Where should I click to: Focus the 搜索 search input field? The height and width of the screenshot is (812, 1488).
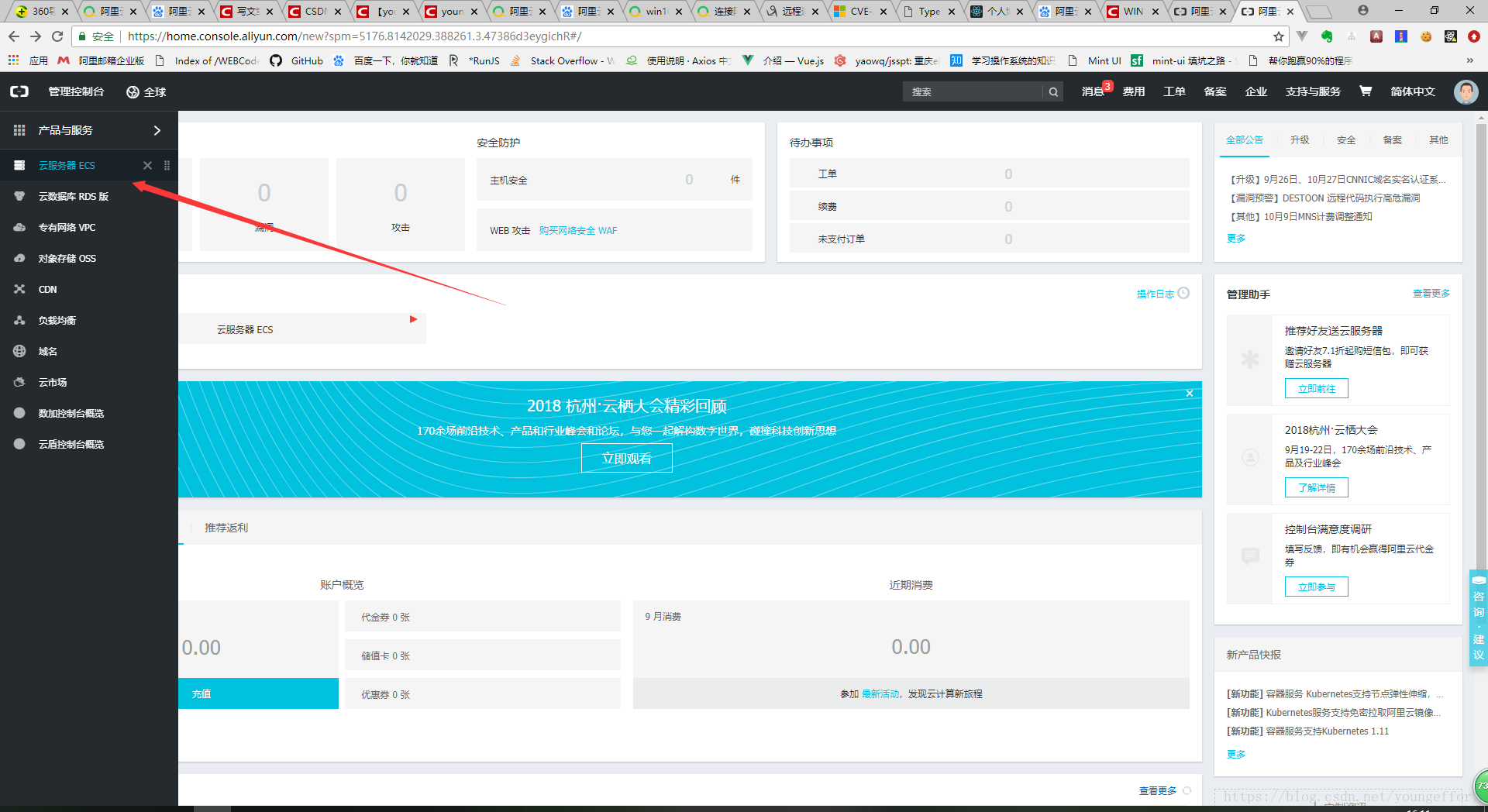[973, 91]
